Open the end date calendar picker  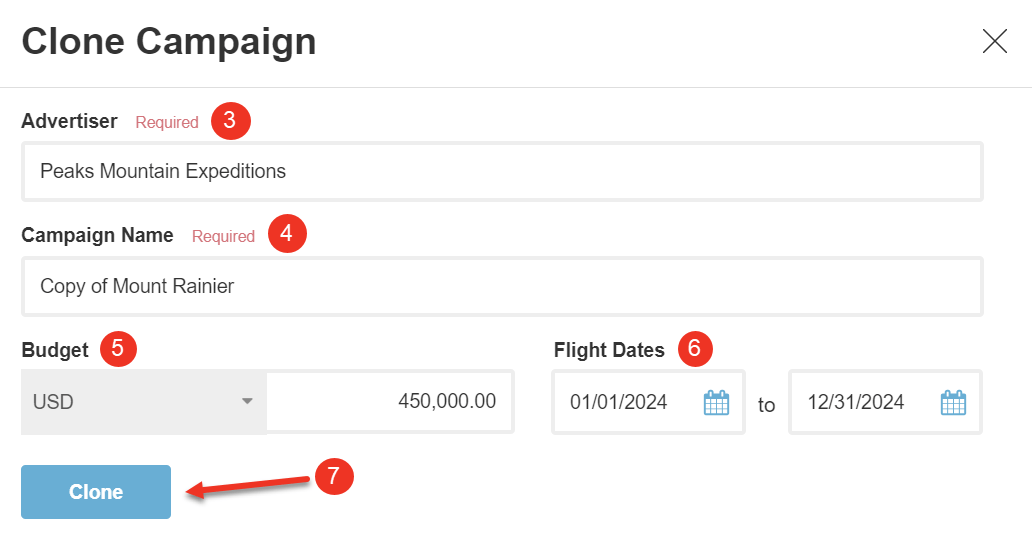(953, 403)
